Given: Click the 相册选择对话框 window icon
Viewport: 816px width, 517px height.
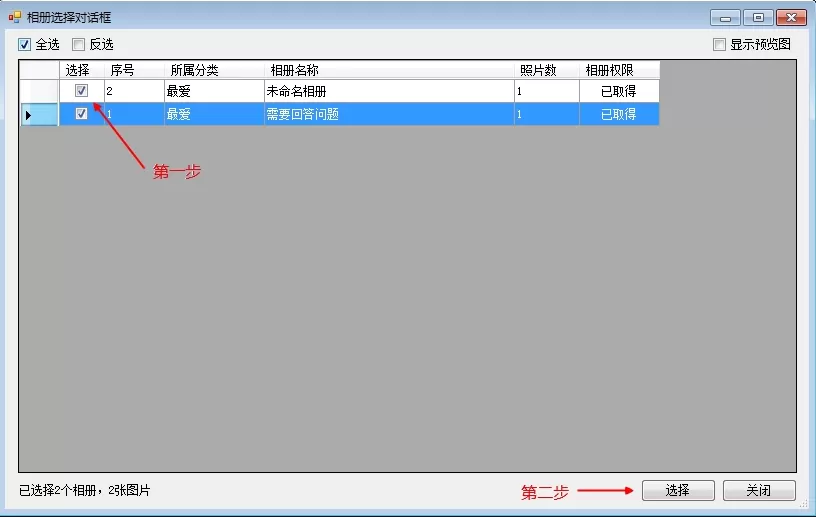Looking at the screenshot, I should (x=15, y=17).
